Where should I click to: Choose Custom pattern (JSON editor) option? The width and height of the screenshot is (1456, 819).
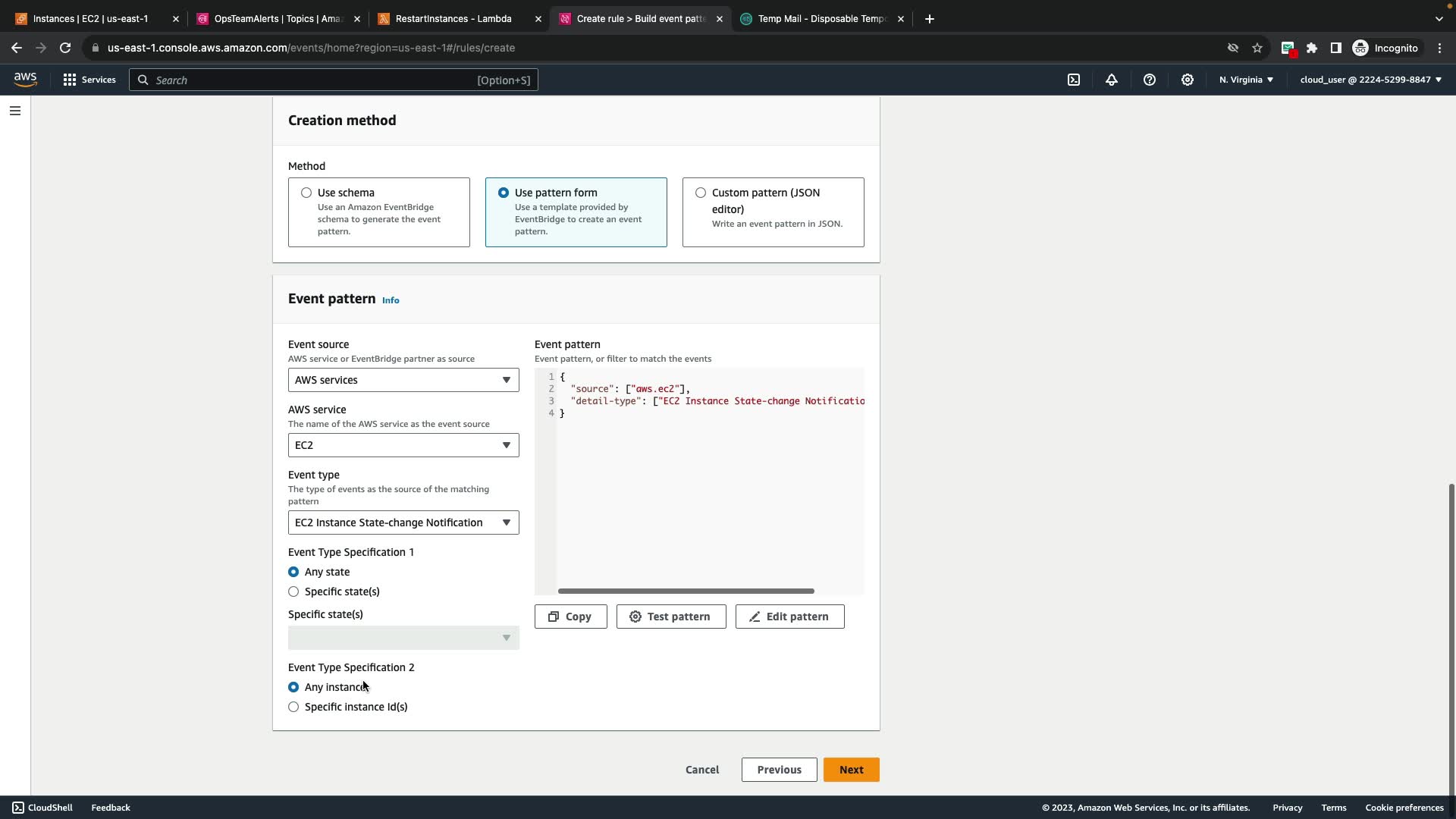click(701, 193)
